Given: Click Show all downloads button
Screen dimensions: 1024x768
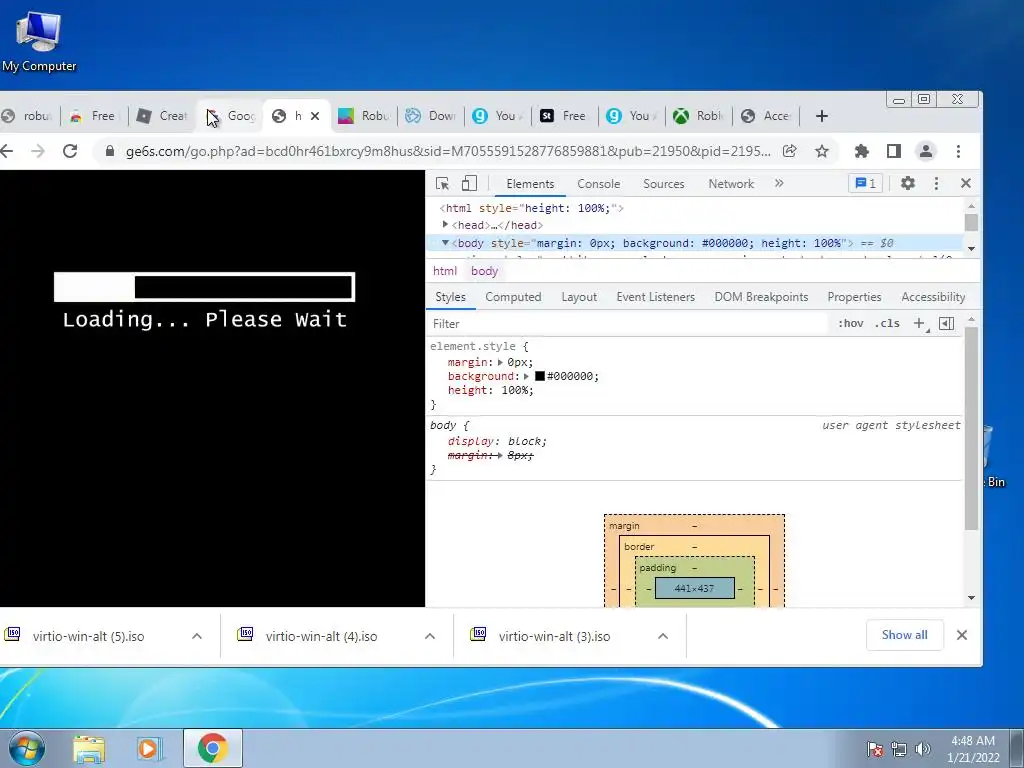Looking at the screenshot, I should pos(904,635).
